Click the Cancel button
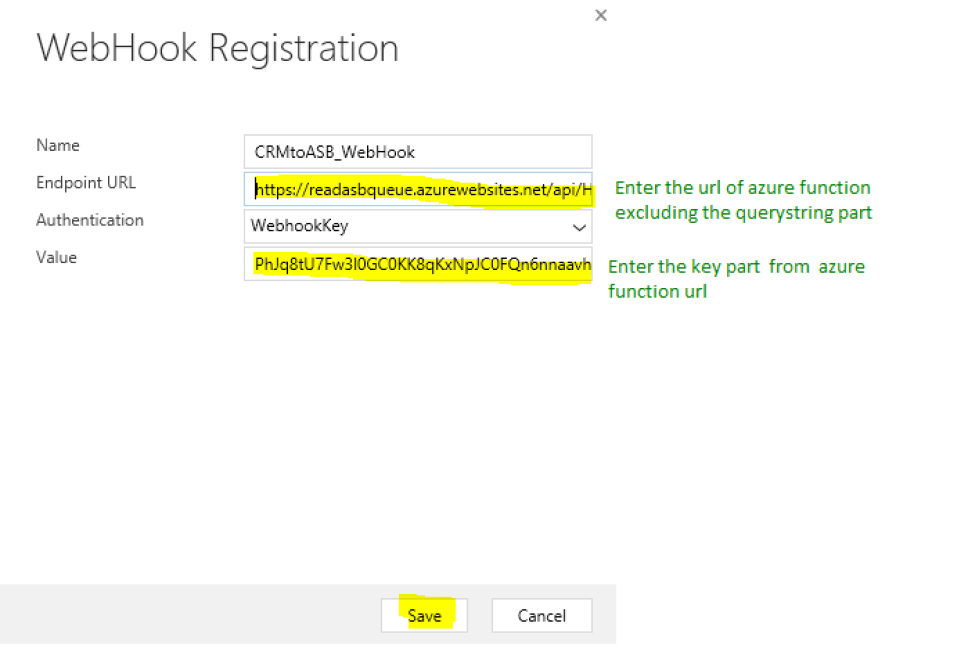The image size is (968, 666). [541, 615]
